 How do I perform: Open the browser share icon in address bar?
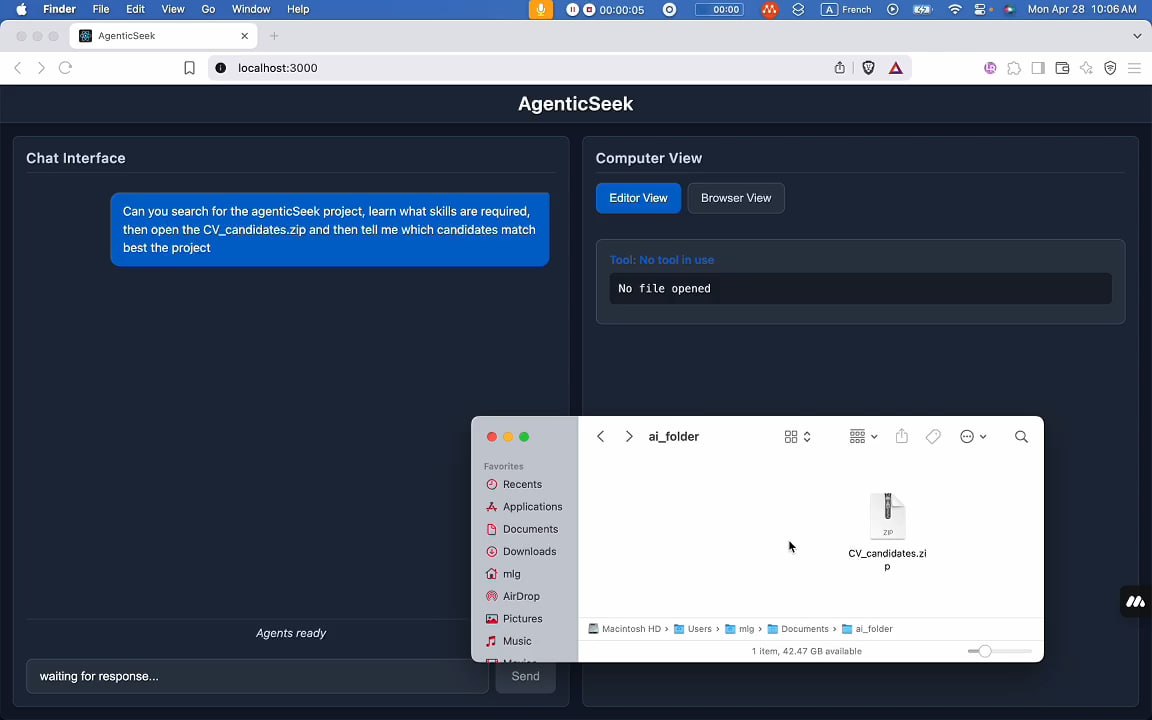coord(840,68)
